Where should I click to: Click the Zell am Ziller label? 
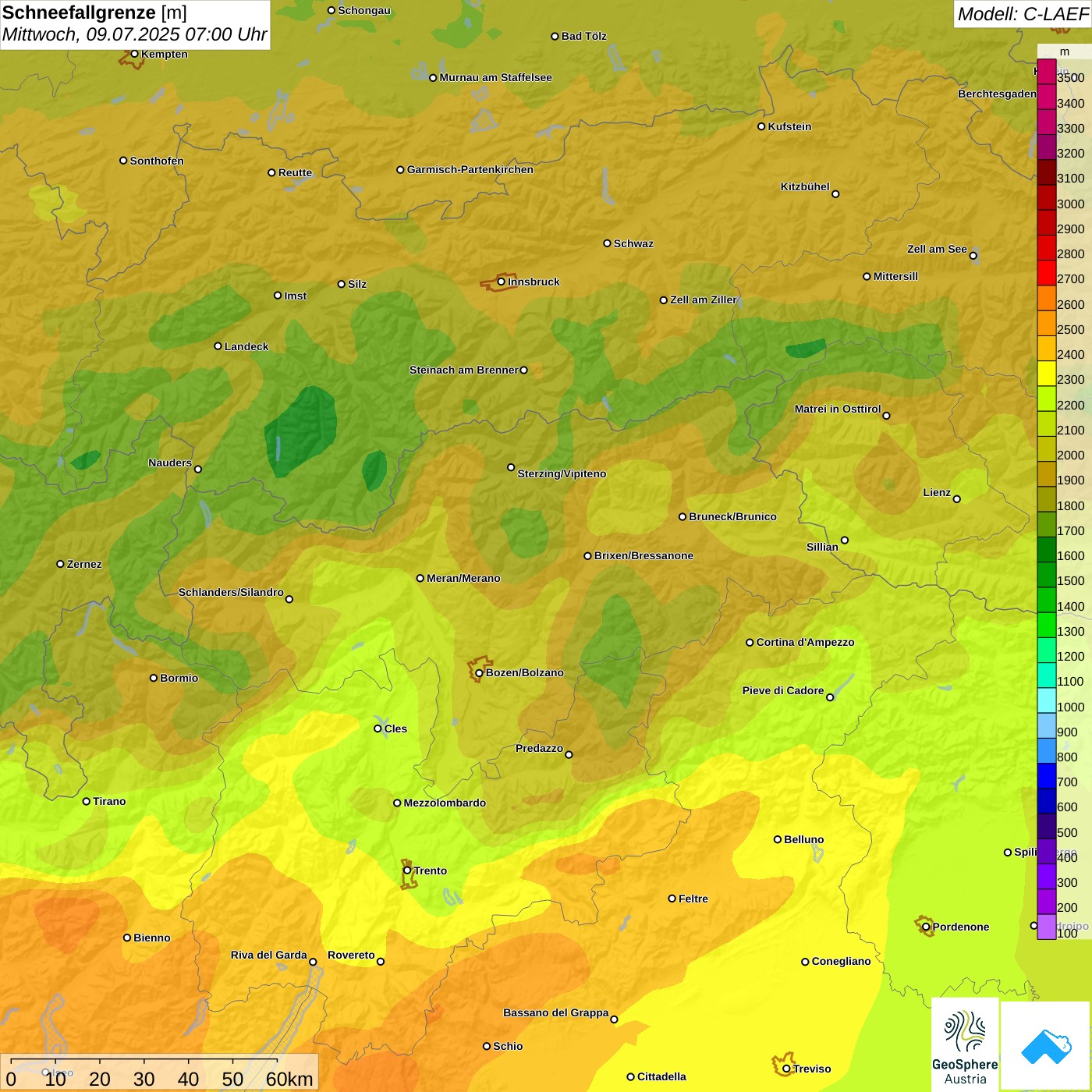704,300
